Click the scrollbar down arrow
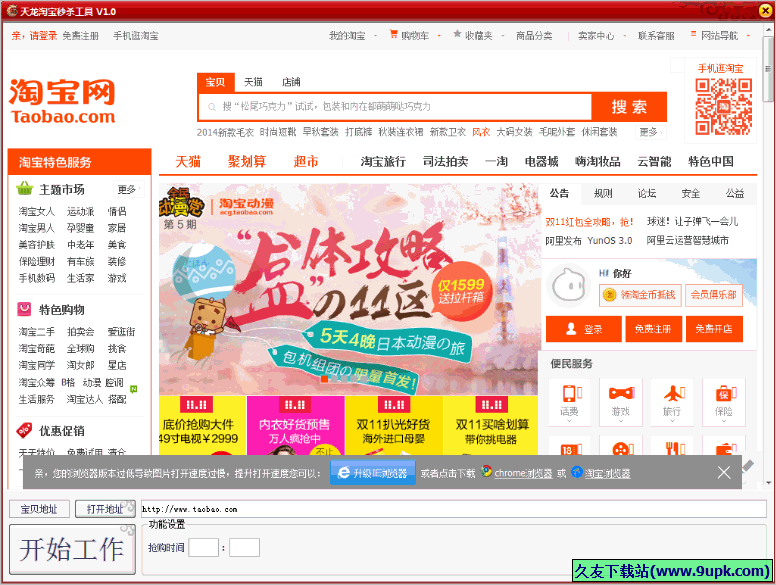This screenshot has height=585, width=776. [768, 483]
